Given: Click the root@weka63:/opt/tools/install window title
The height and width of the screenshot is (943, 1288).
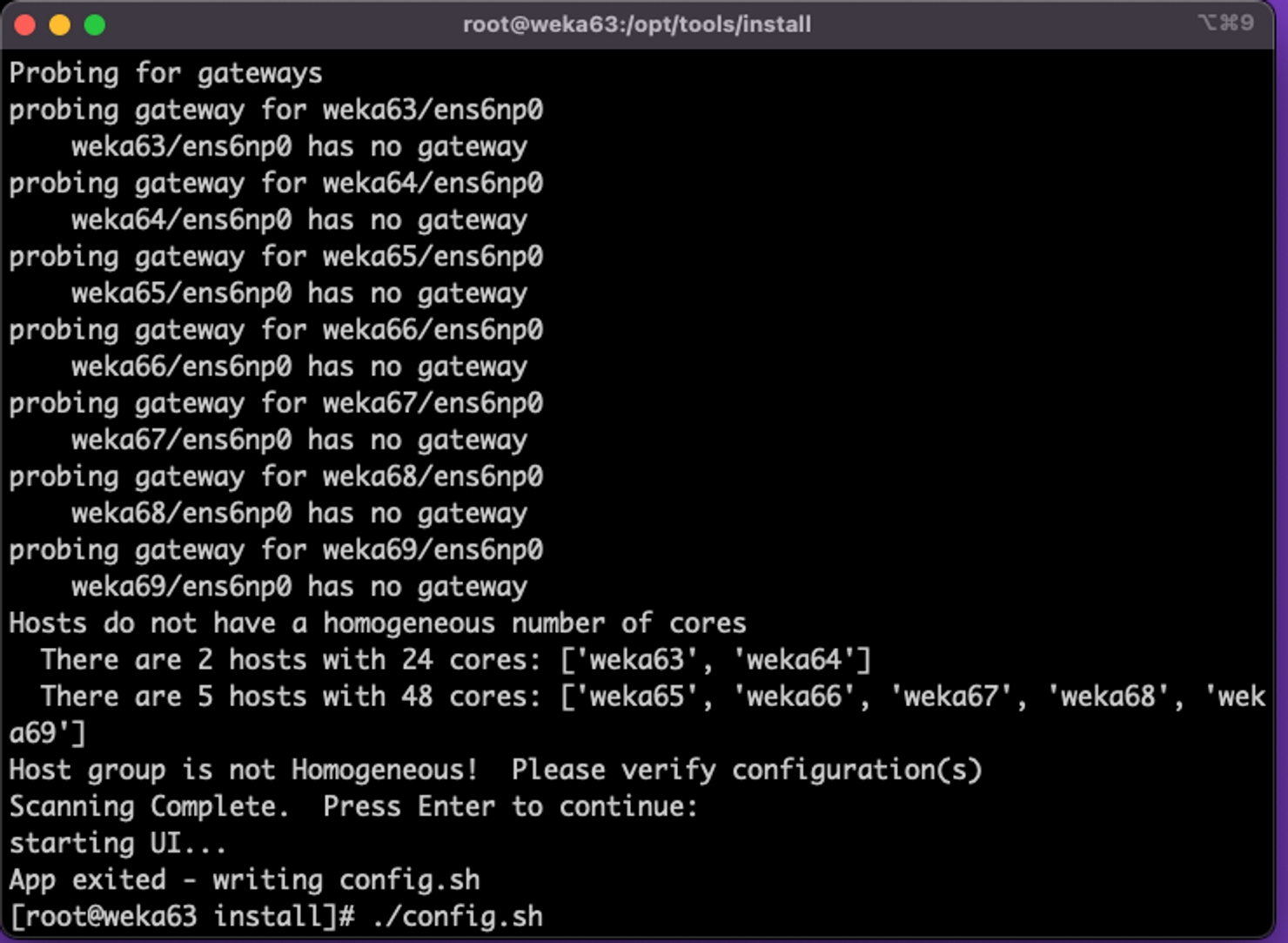Looking at the screenshot, I should [x=636, y=24].
